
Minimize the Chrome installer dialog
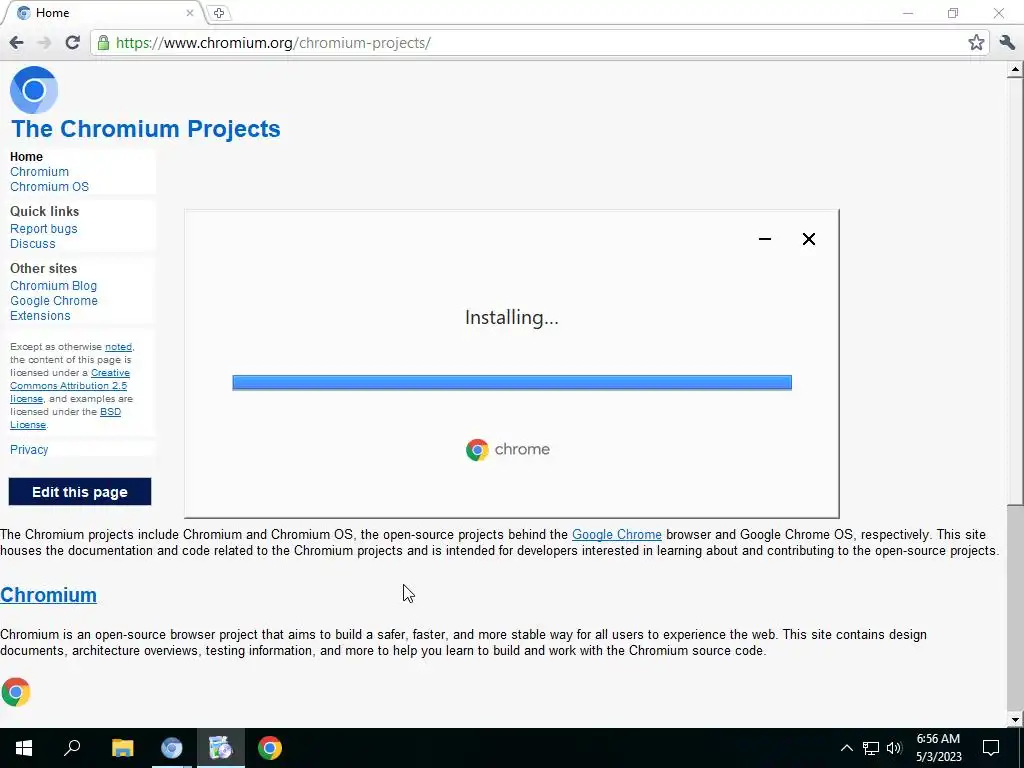point(765,239)
